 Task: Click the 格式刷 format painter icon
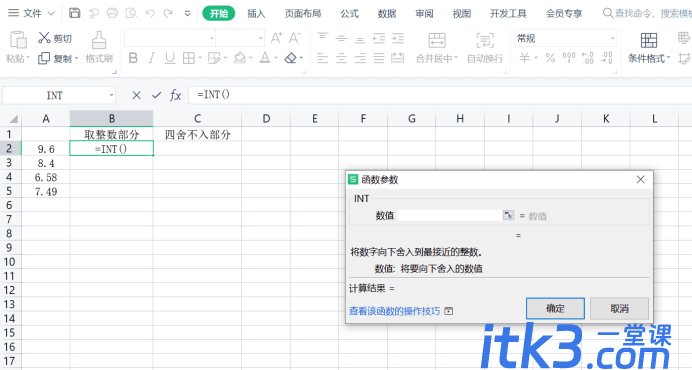99,40
